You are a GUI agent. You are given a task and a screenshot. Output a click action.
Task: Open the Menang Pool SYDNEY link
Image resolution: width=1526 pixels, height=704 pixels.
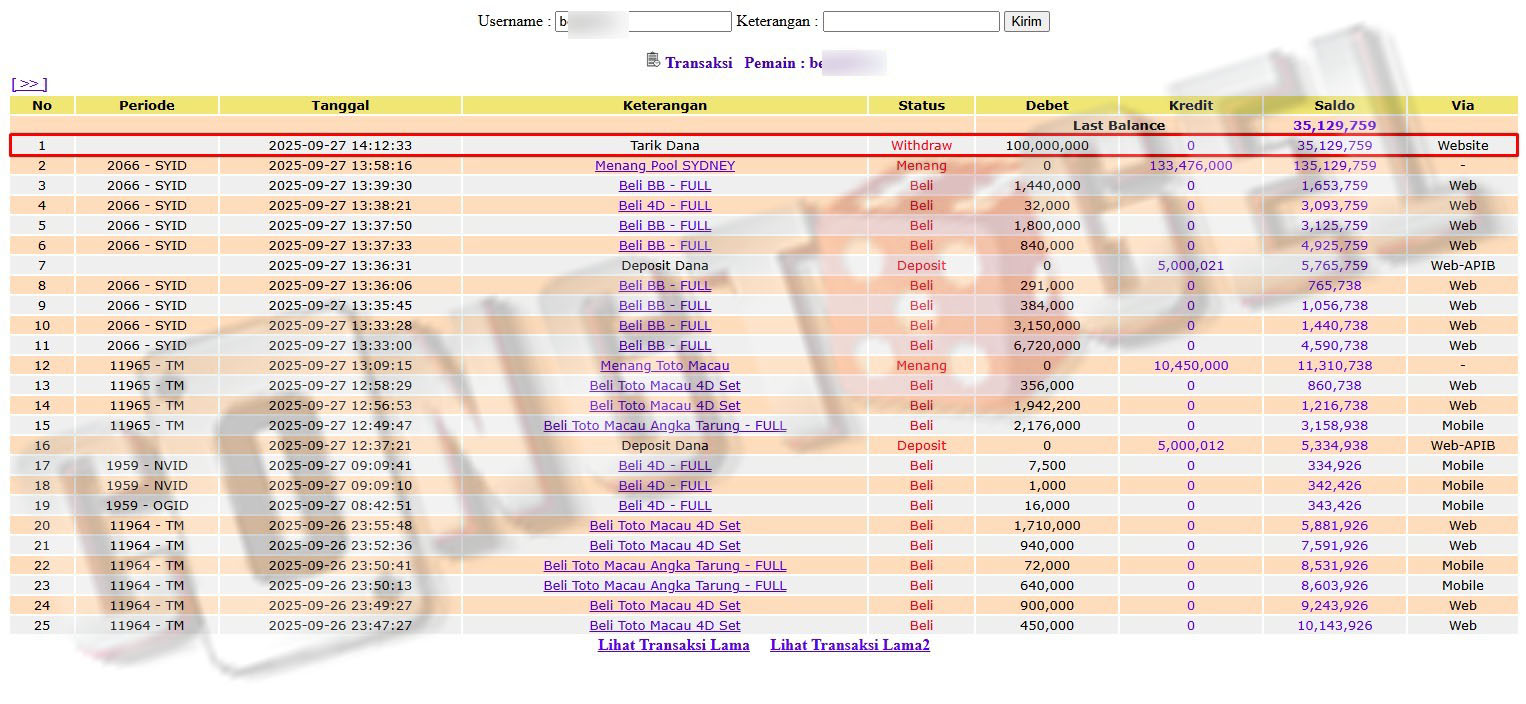point(664,165)
